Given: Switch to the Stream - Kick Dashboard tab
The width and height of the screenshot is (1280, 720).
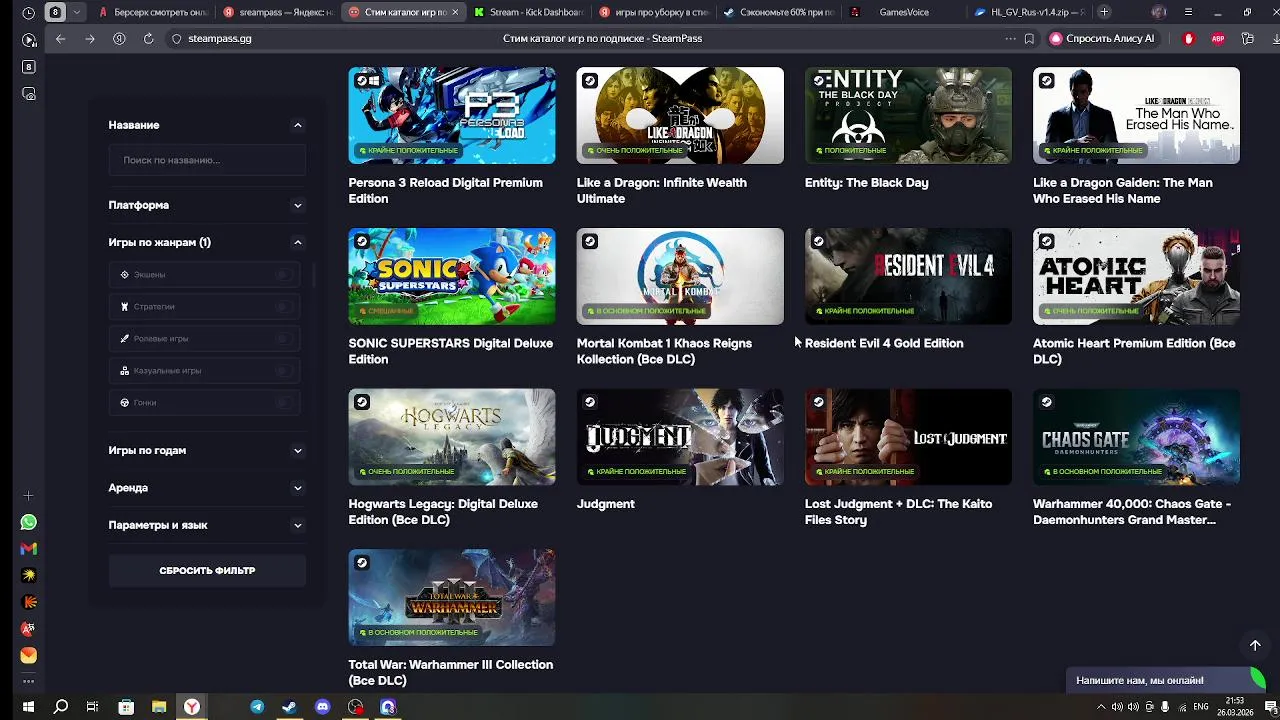Looking at the screenshot, I should point(529,12).
